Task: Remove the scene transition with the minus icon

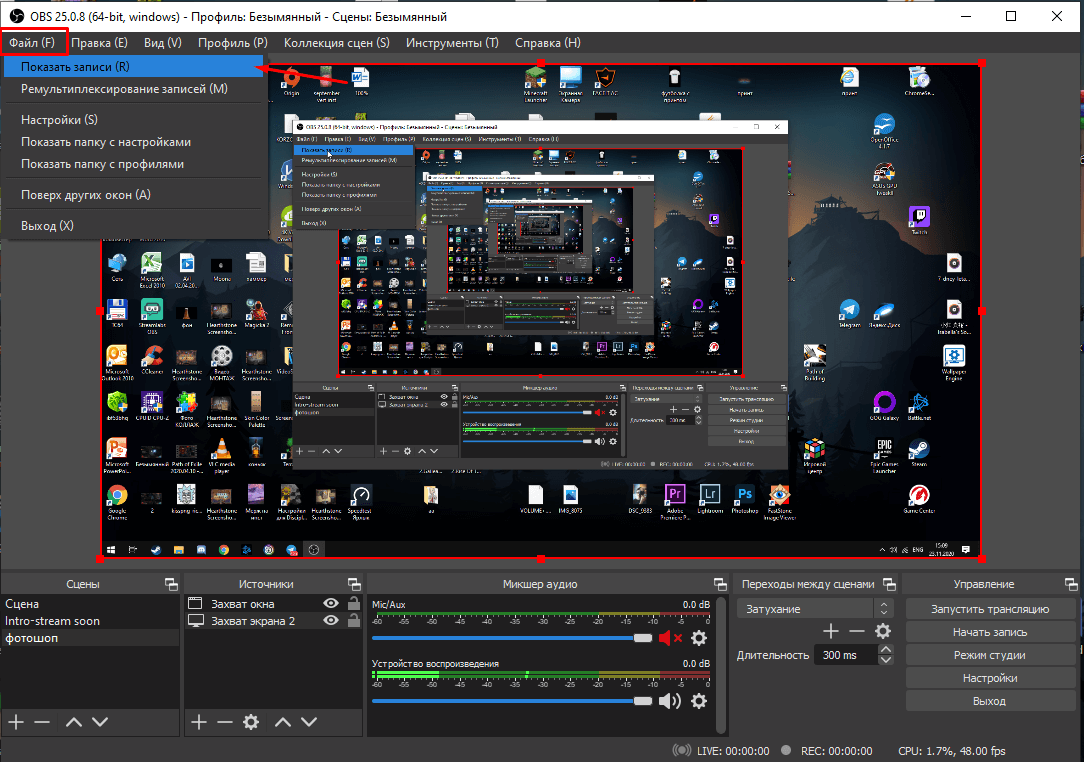Action: pos(857,631)
